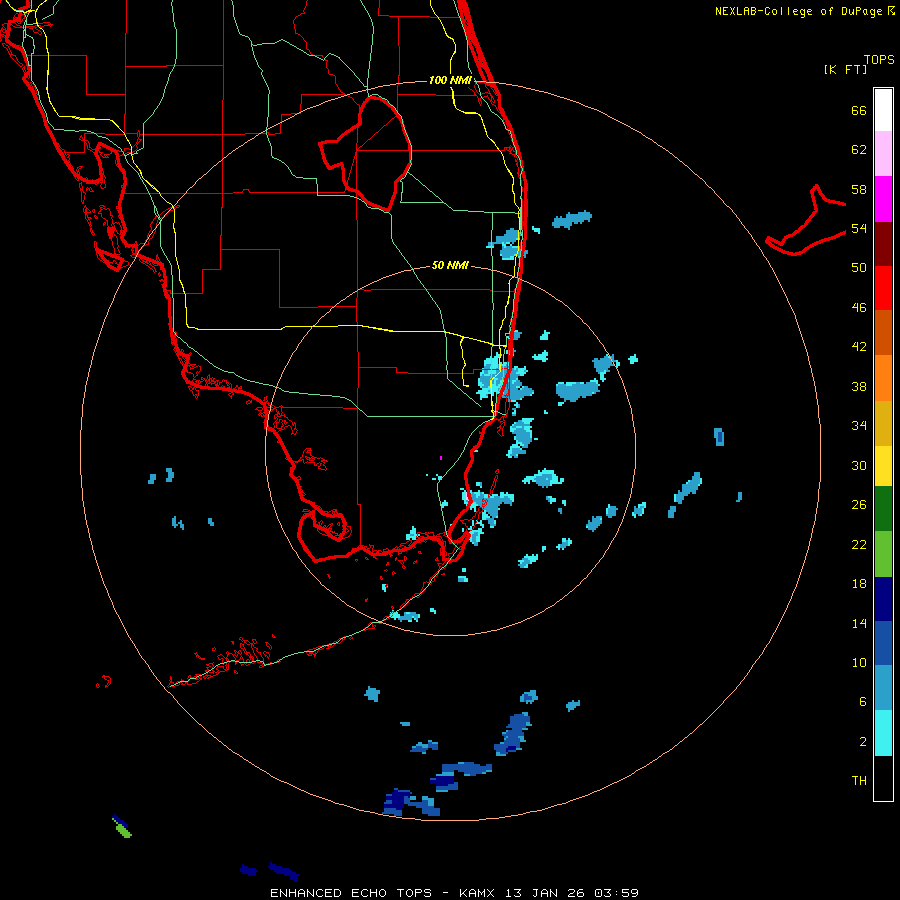Image resolution: width=900 pixels, height=900 pixels.
Task: Select the dark orange legend swatch
Action: pyautogui.click(x=883, y=333)
